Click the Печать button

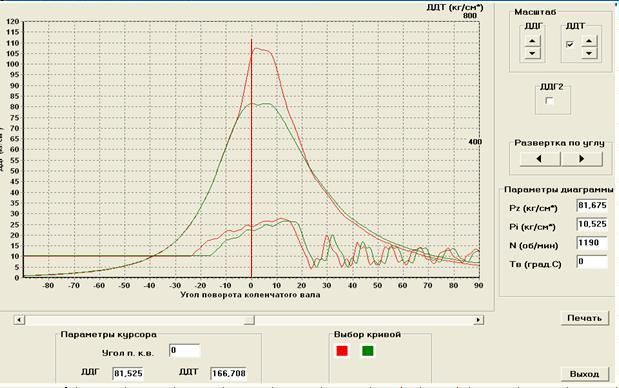coord(584,318)
